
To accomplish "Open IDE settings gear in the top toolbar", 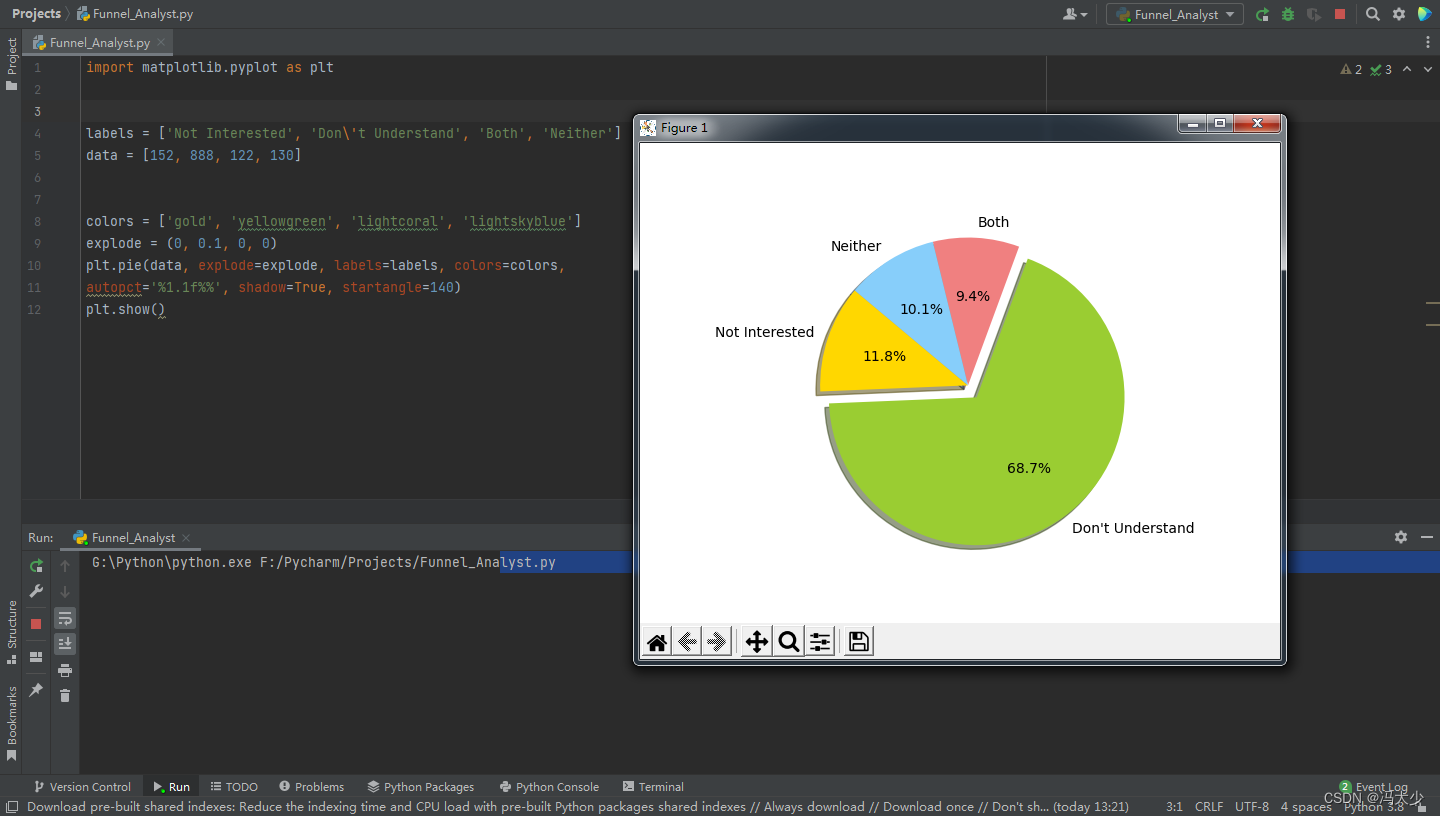I will (x=1399, y=14).
